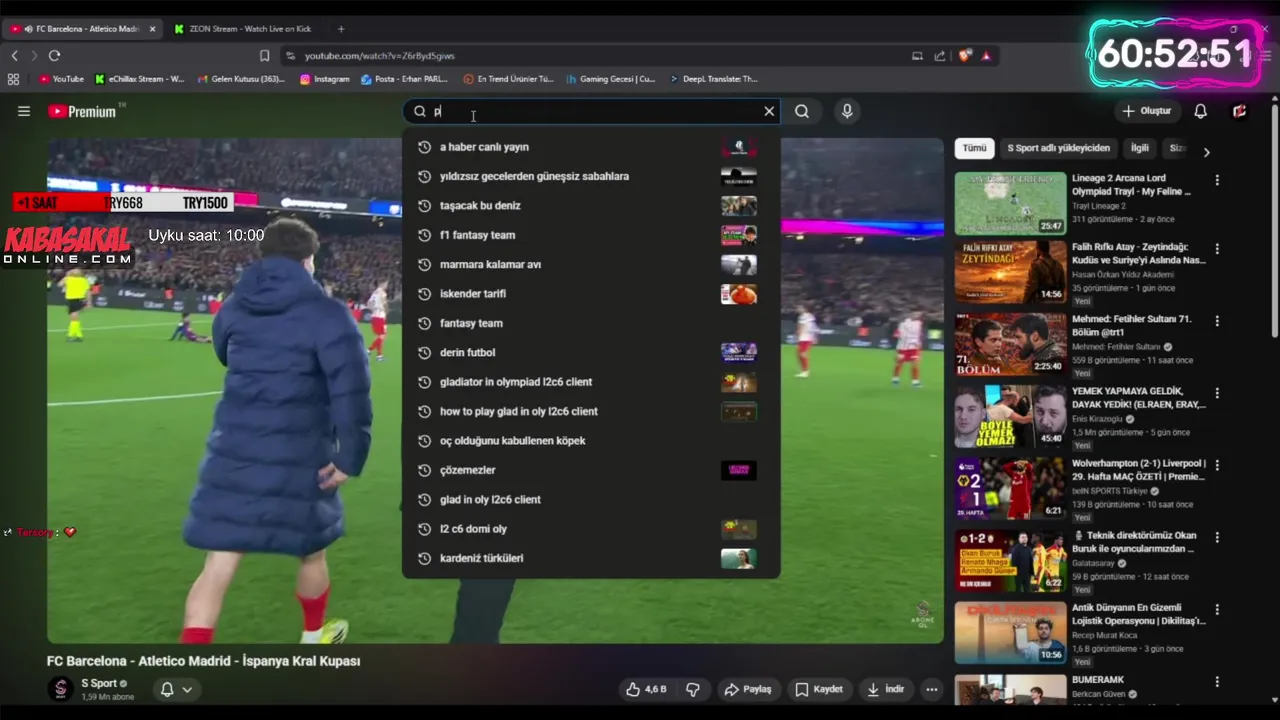Click the magnifier search submit button

pos(802,111)
